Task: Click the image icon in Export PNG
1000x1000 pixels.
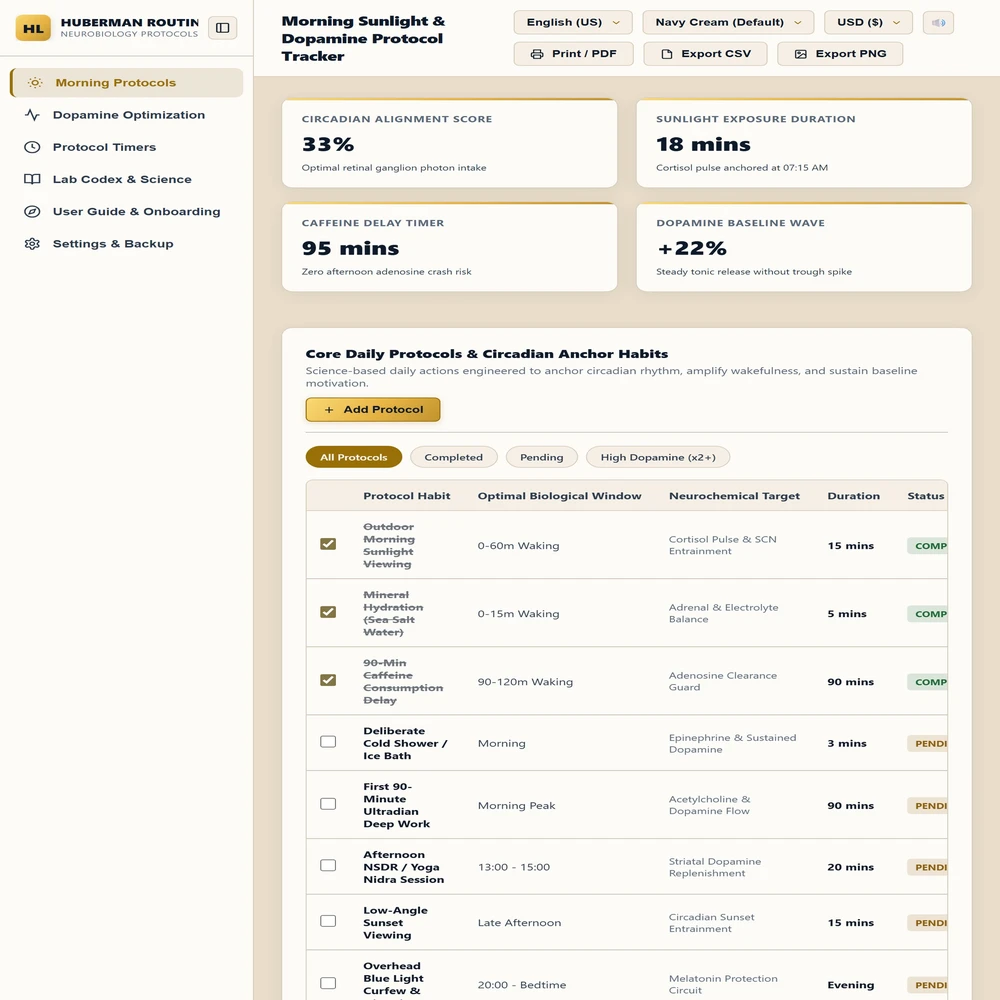Action: 800,54
